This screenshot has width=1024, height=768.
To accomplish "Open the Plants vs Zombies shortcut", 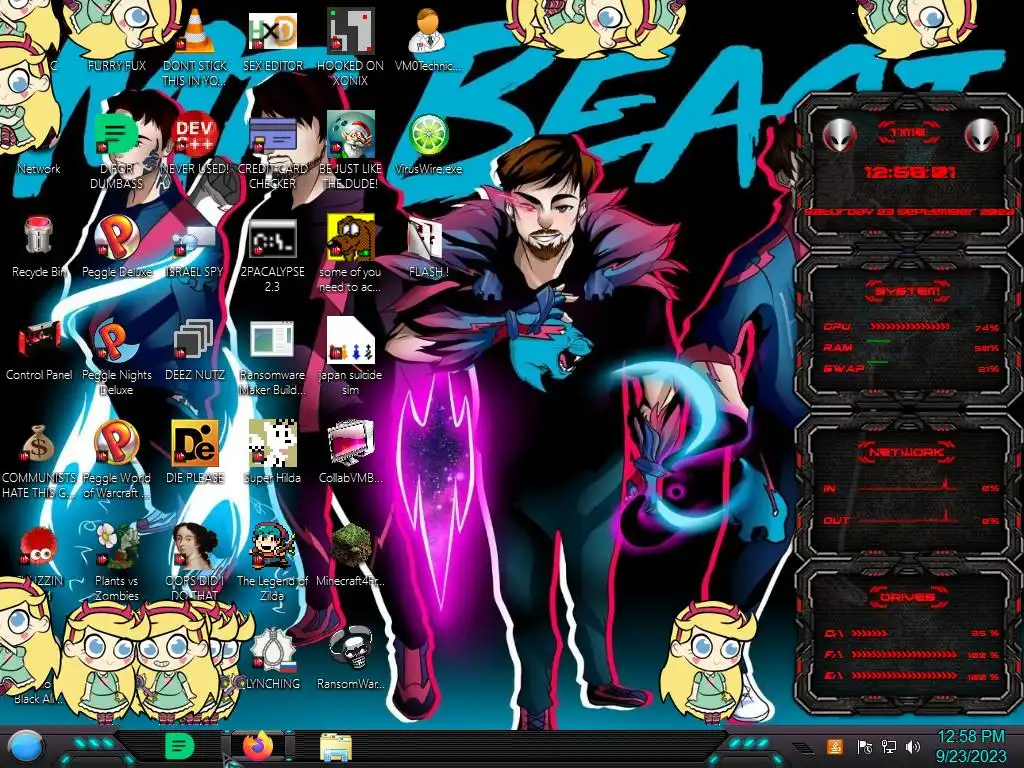I will coord(117,546).
